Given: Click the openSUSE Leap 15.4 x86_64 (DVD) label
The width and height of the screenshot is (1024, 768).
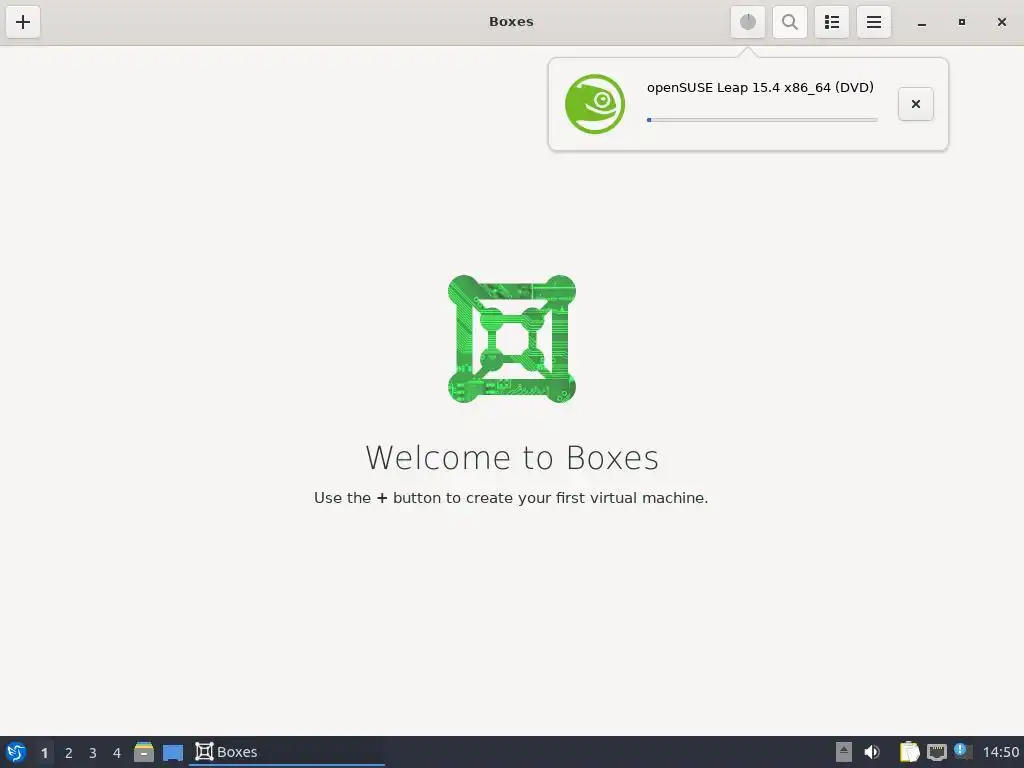Looking at the screenshot, I should 760,88.
